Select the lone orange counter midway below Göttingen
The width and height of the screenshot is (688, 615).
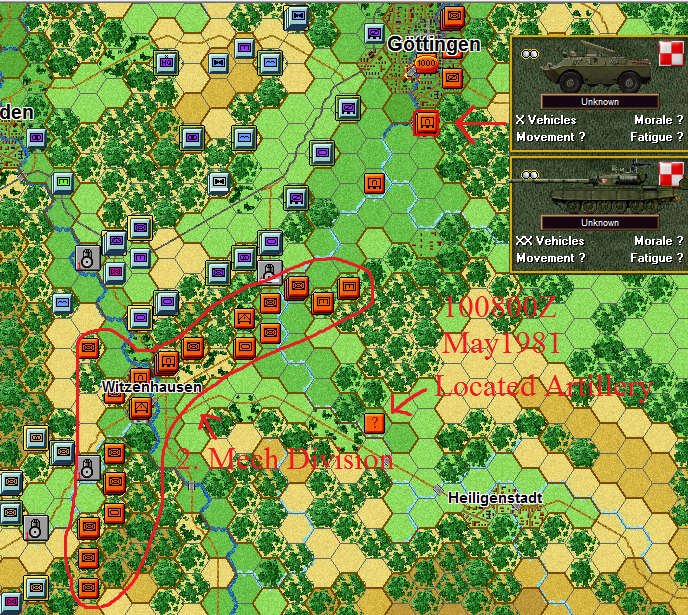374,183
